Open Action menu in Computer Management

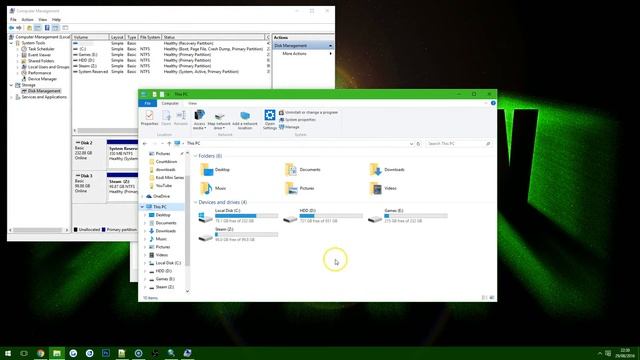point(27,19)
